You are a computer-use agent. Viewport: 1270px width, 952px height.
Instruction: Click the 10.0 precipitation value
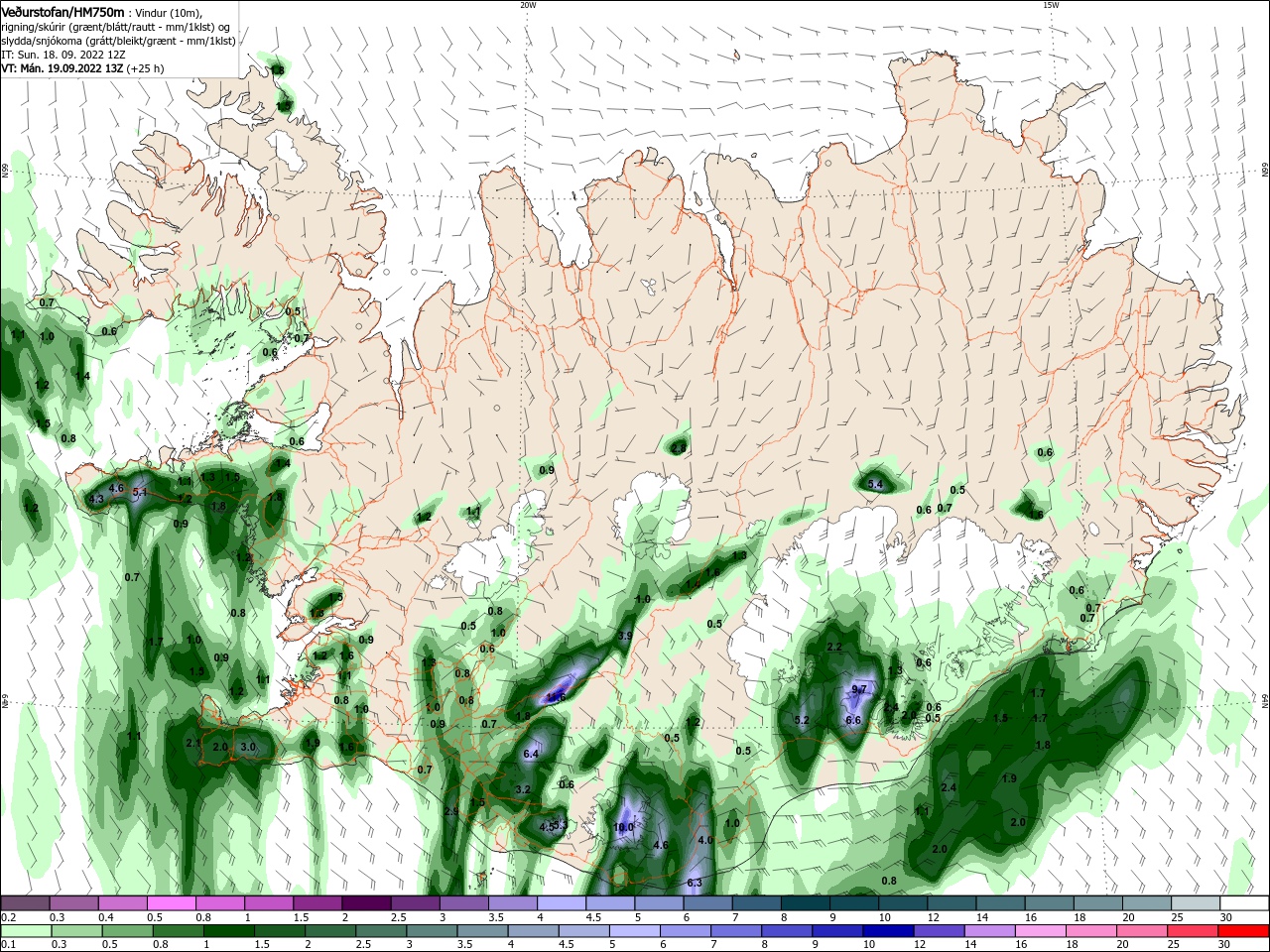point(623,827)
